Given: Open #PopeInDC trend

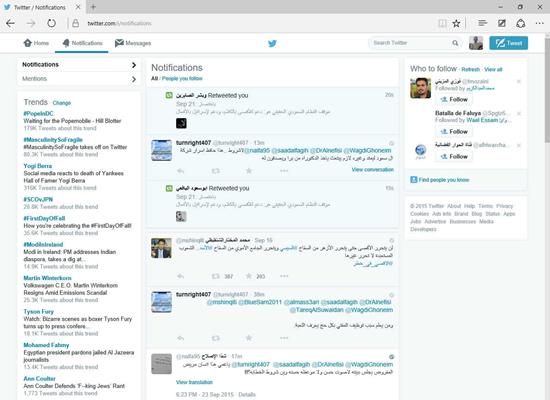Looking at the screenshot, I should point(39,114).
